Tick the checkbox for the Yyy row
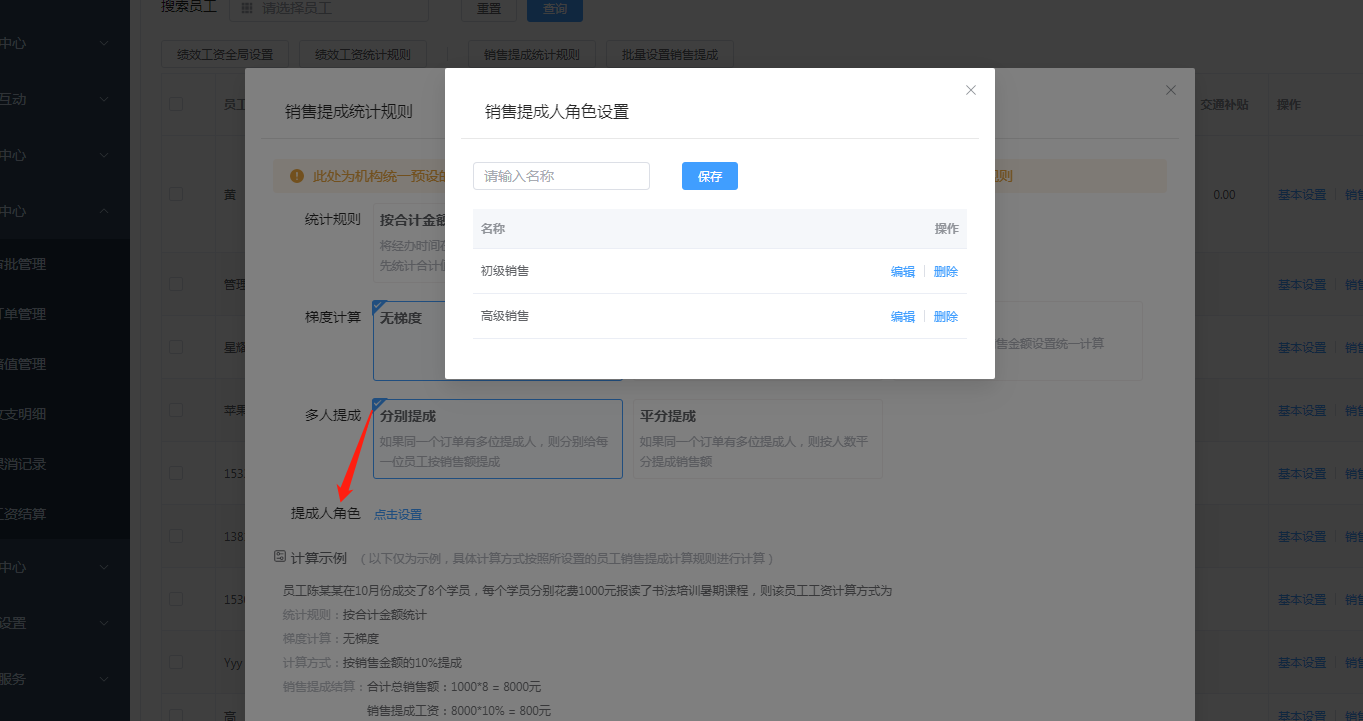The image size is (1363, 721). (176, 662)
